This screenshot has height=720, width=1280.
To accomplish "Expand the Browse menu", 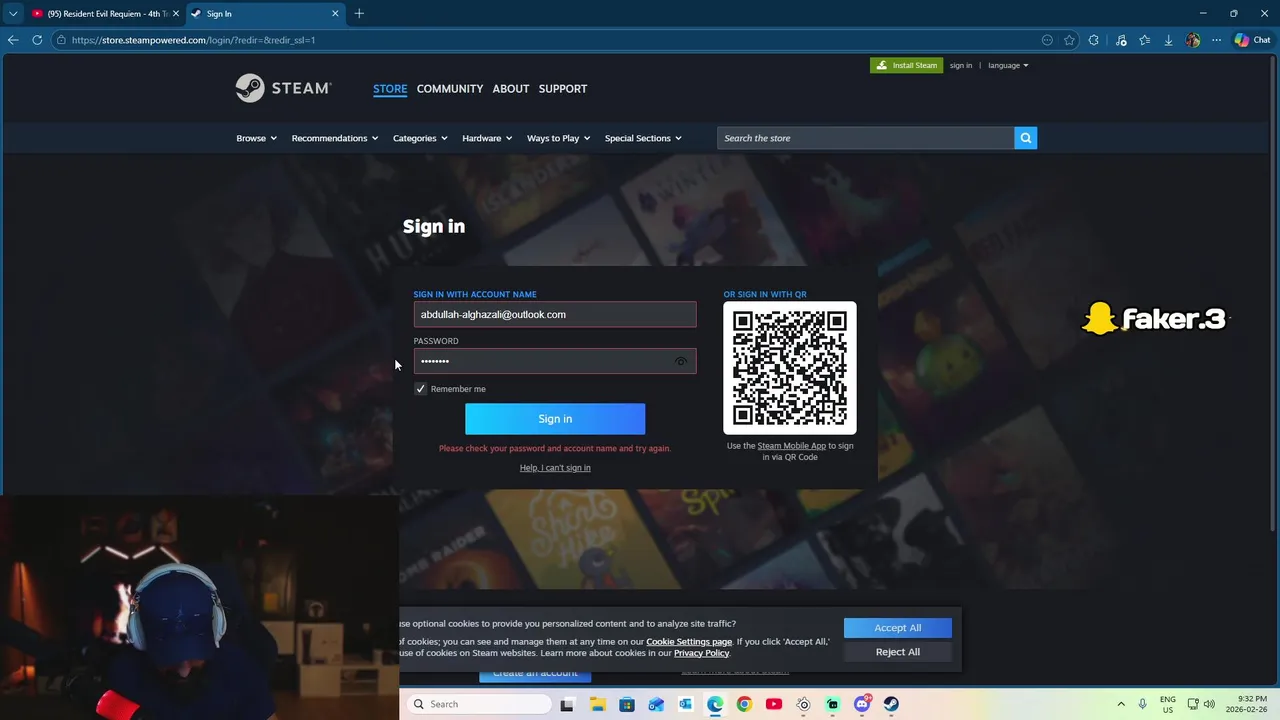I will (x=256, y=138).
